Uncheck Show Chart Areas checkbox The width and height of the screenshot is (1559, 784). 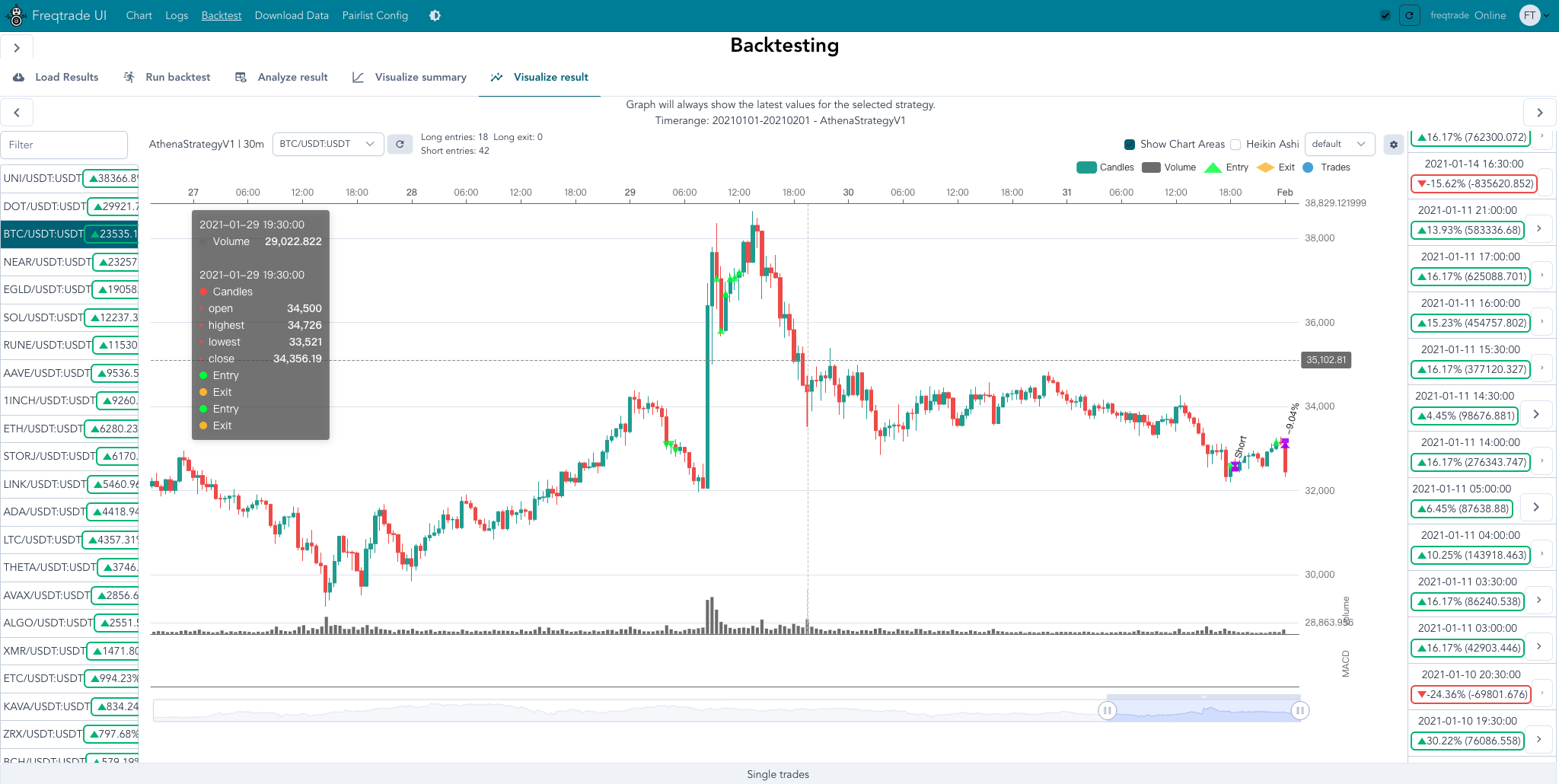tap(1130, 145)
